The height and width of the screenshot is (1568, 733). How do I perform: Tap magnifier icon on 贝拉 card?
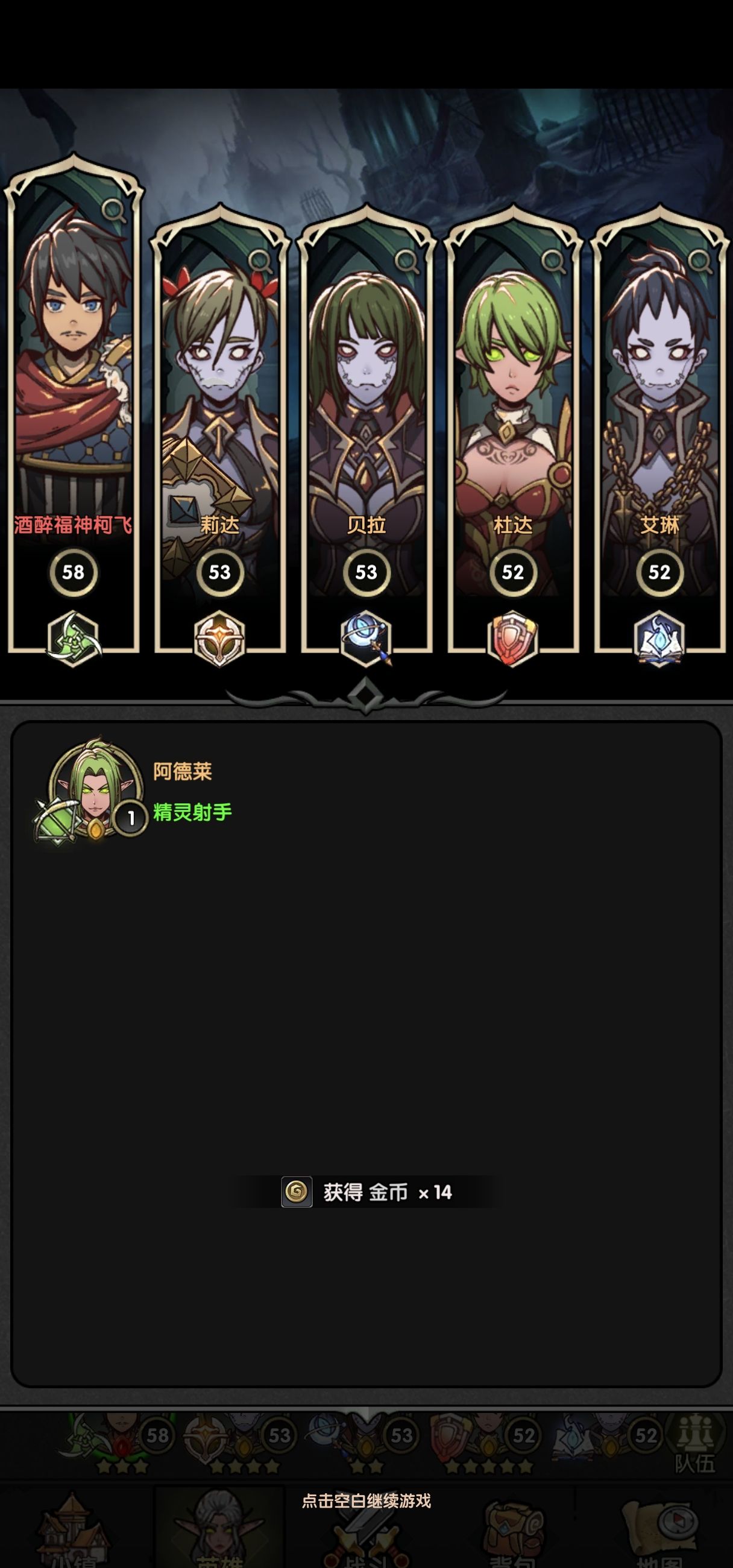pyautogui.click(x=407, y=261)
